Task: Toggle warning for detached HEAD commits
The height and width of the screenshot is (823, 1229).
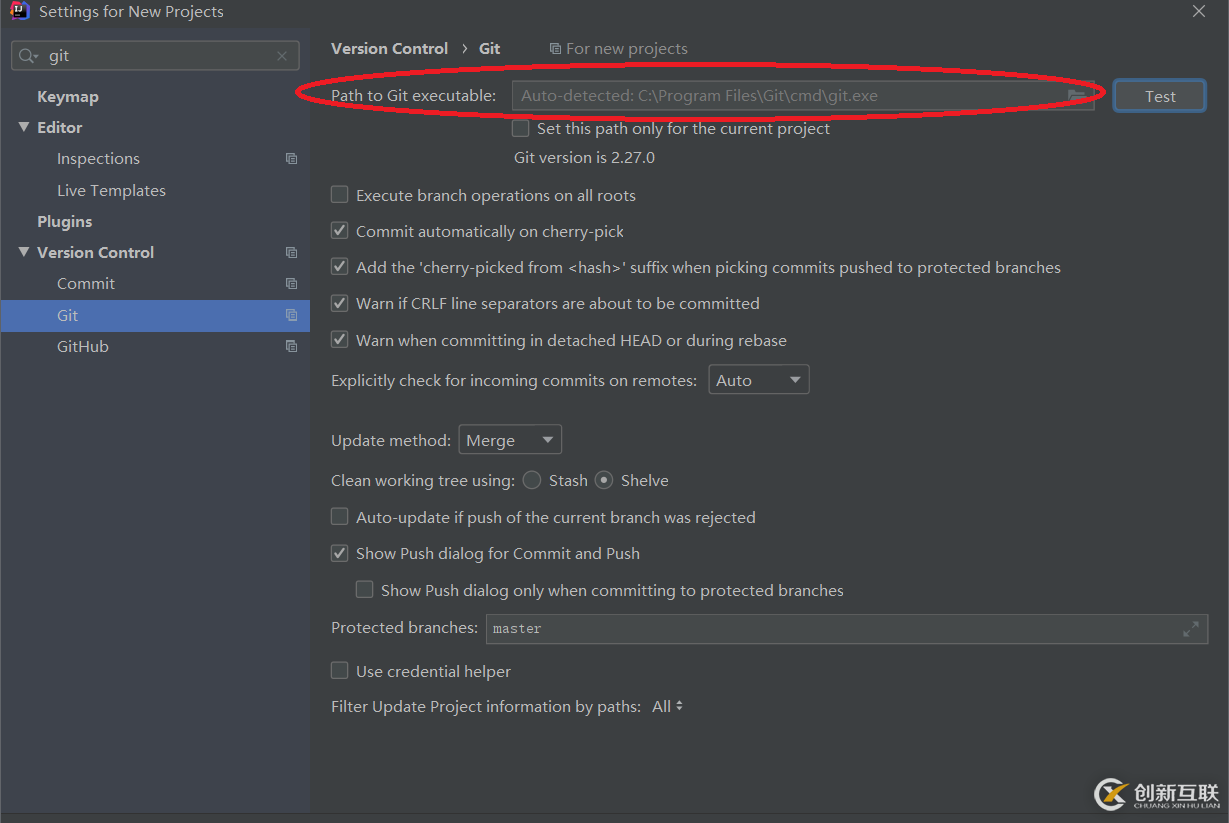Action: tap(340, 340)
